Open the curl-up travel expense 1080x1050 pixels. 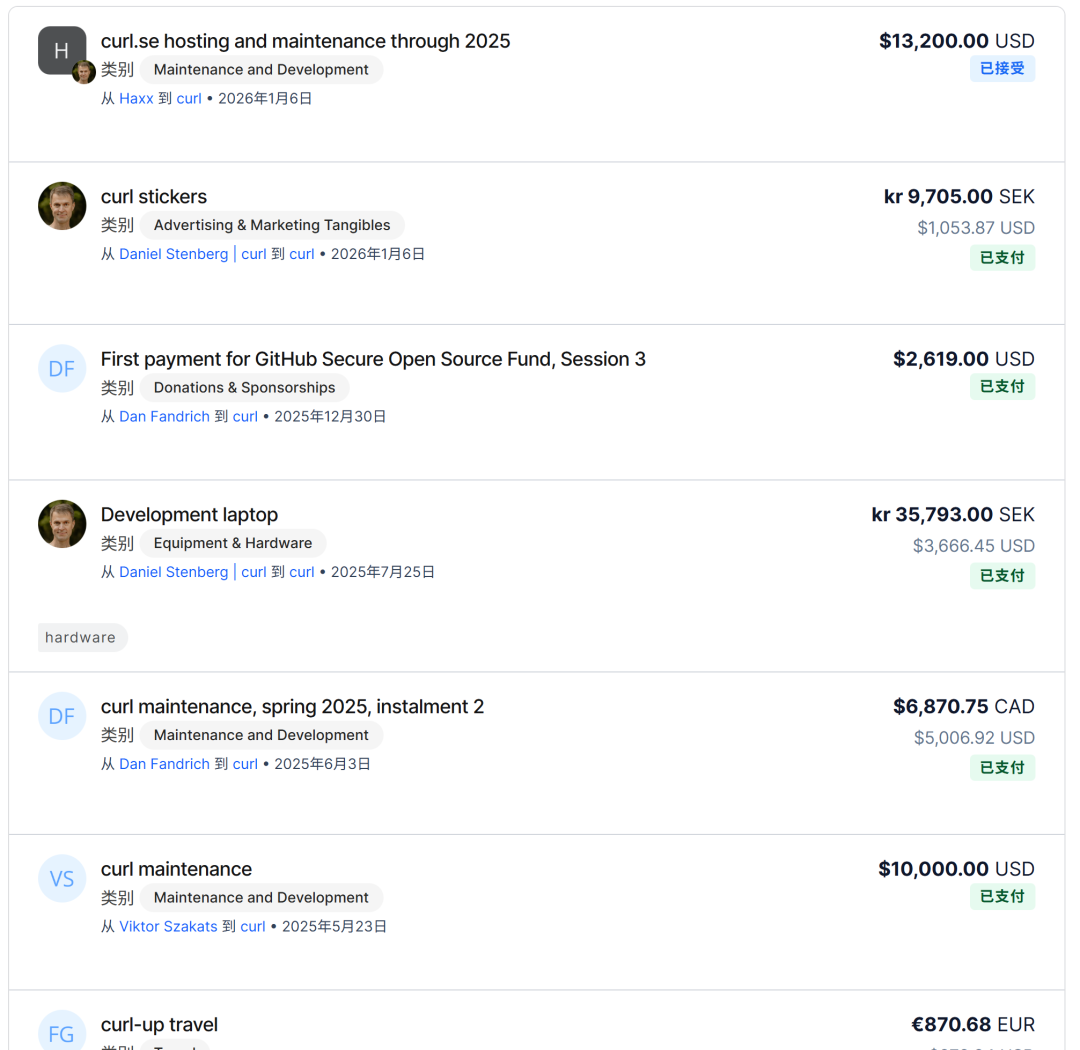pos(159,1025)
